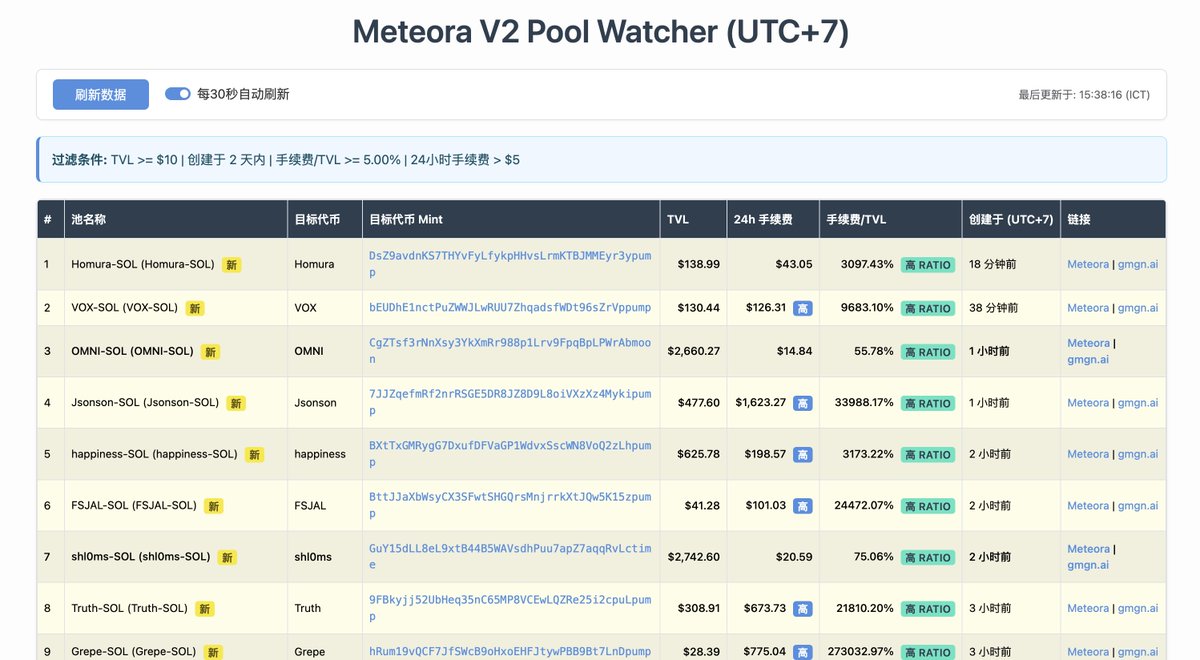1200x660 pixels.
Task: Click the Homura mint address DsZ9avdnKS7...
Action: point(510,264)
